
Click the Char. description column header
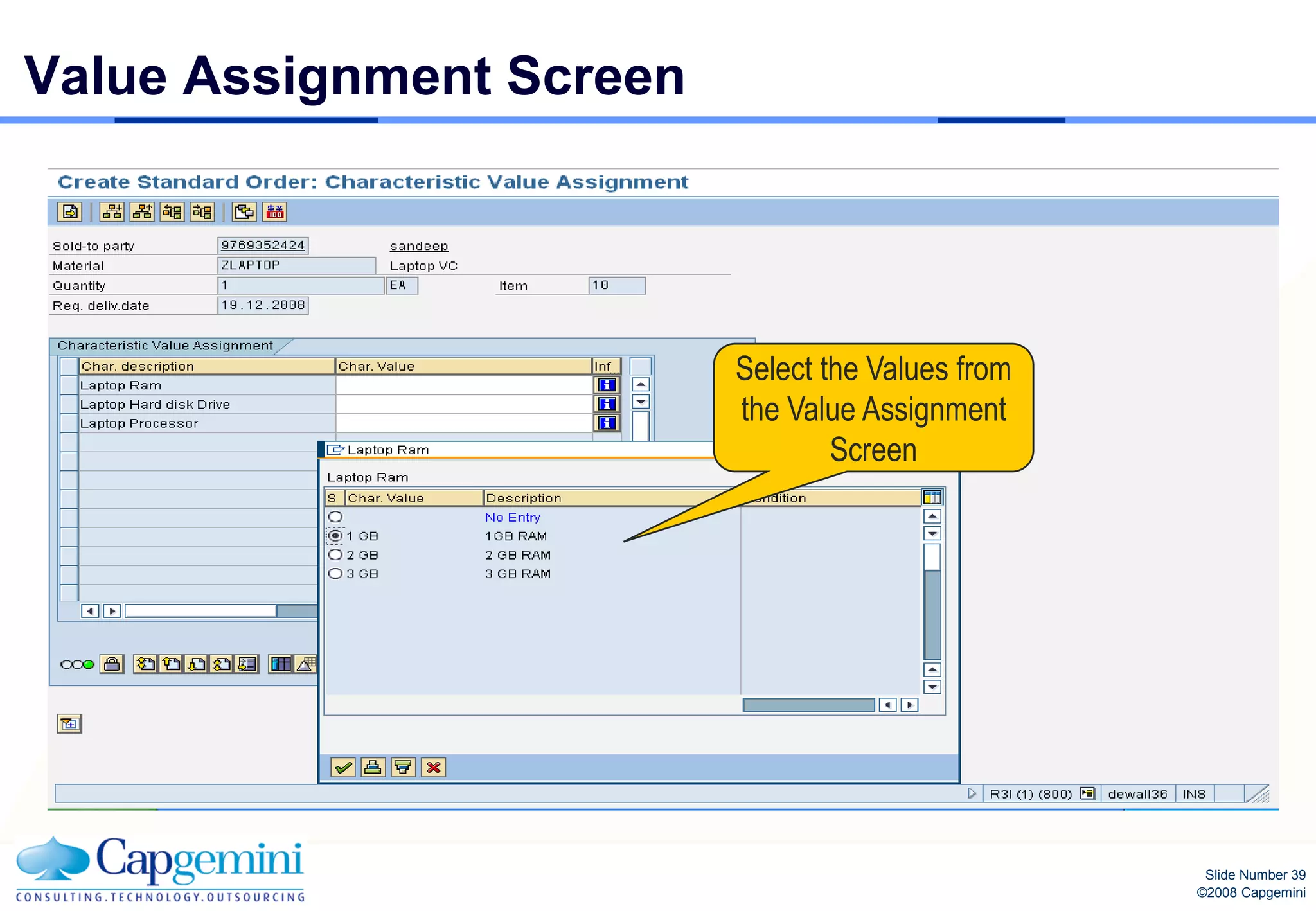click(x=207, y=366)
